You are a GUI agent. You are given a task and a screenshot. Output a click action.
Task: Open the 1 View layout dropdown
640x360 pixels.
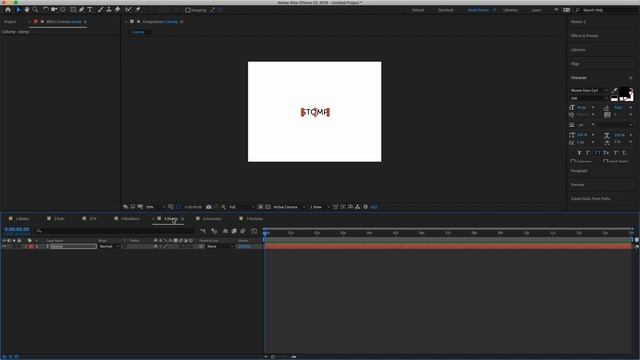pos(320,207)
